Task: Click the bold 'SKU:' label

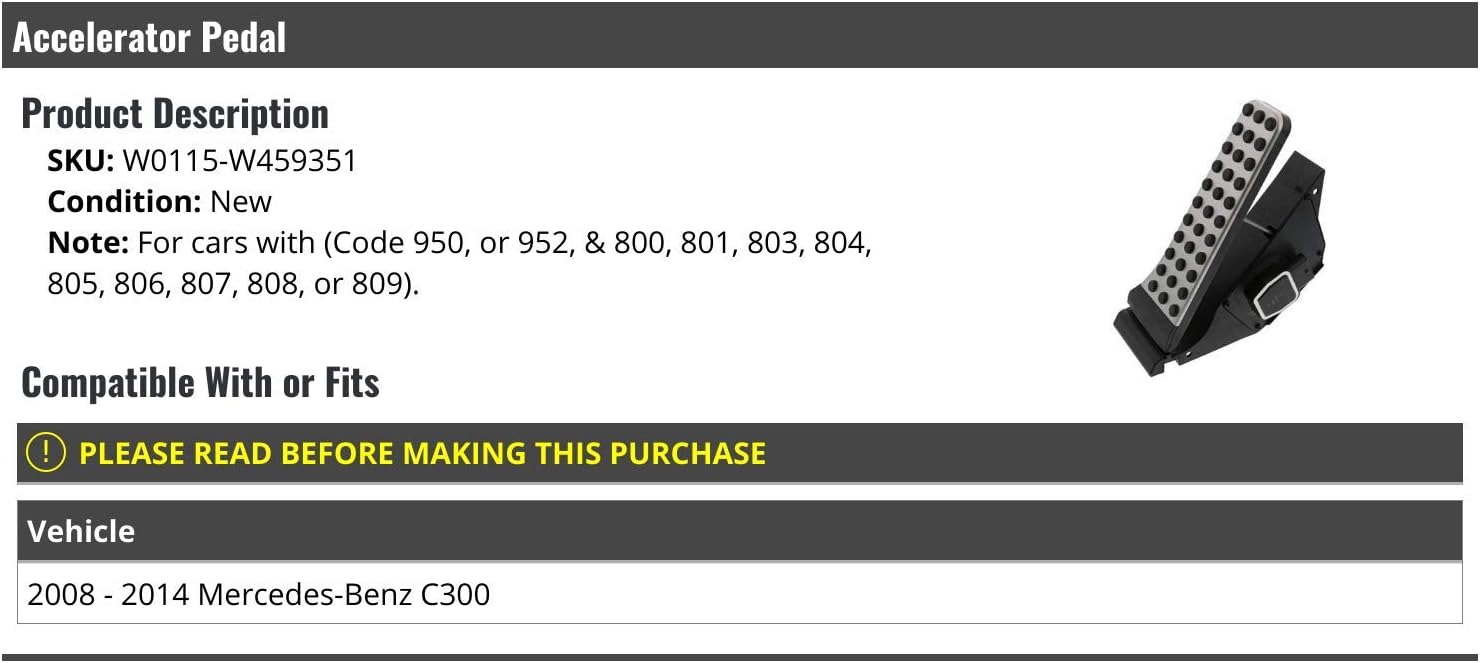Action: [81, 161]
